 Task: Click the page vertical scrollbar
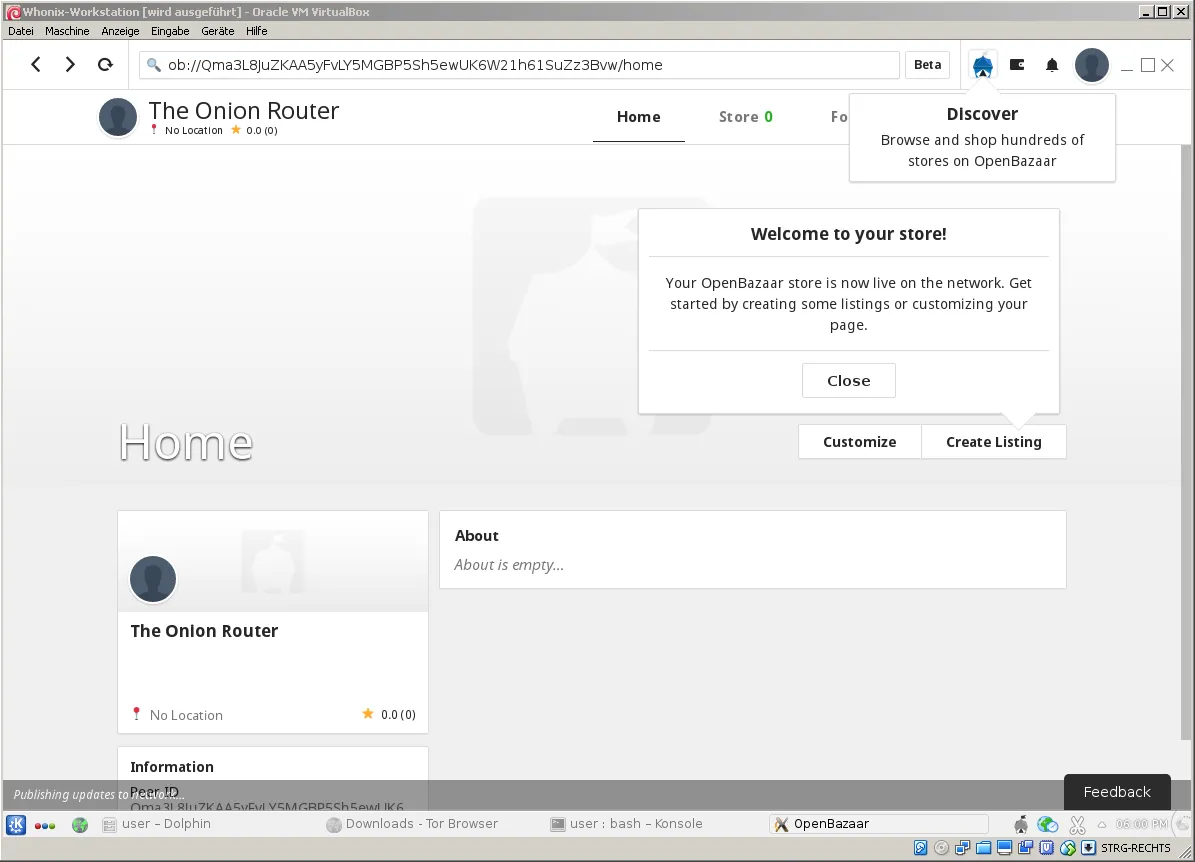tap(1186, 442)
